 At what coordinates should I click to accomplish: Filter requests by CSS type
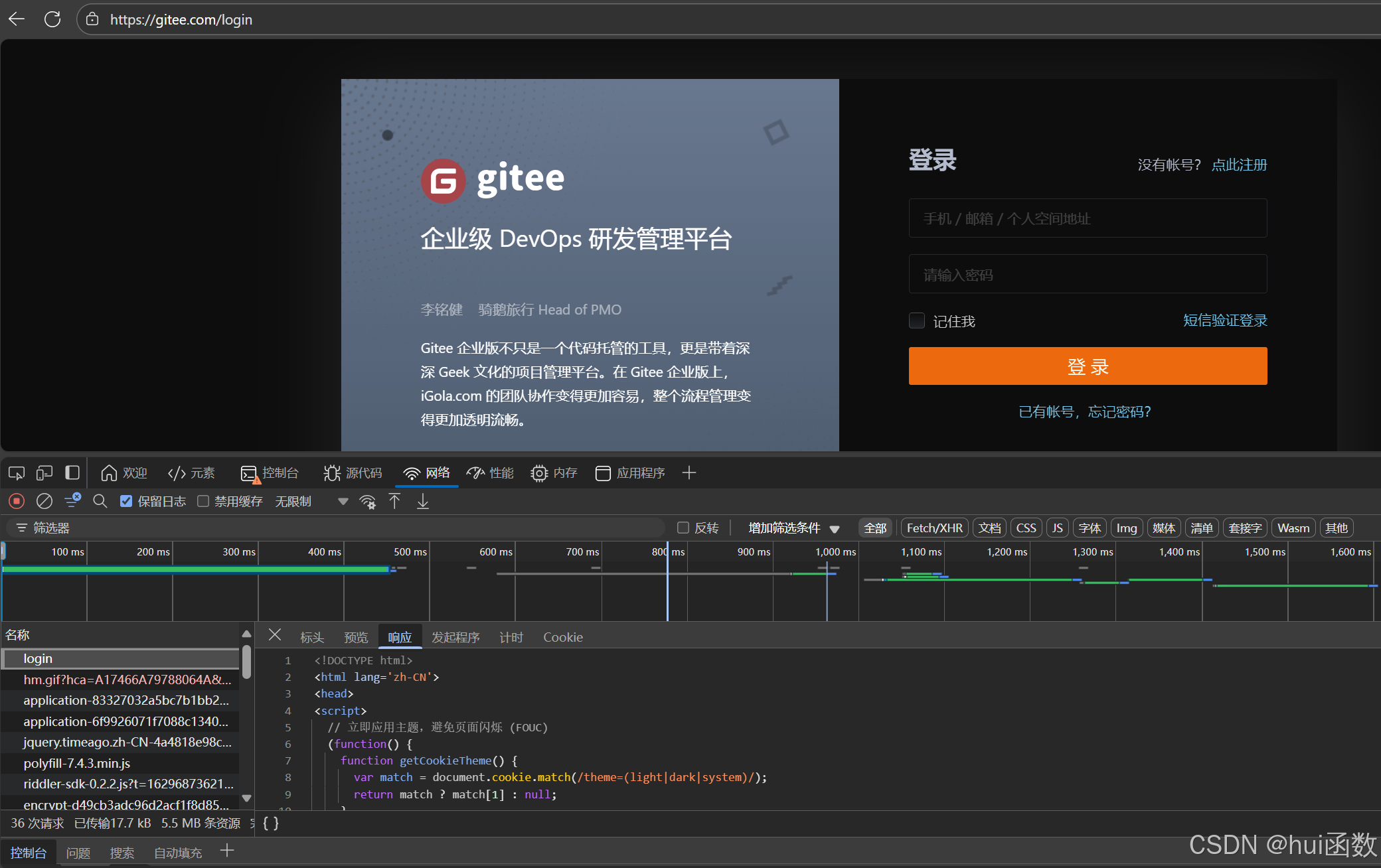1026,528
